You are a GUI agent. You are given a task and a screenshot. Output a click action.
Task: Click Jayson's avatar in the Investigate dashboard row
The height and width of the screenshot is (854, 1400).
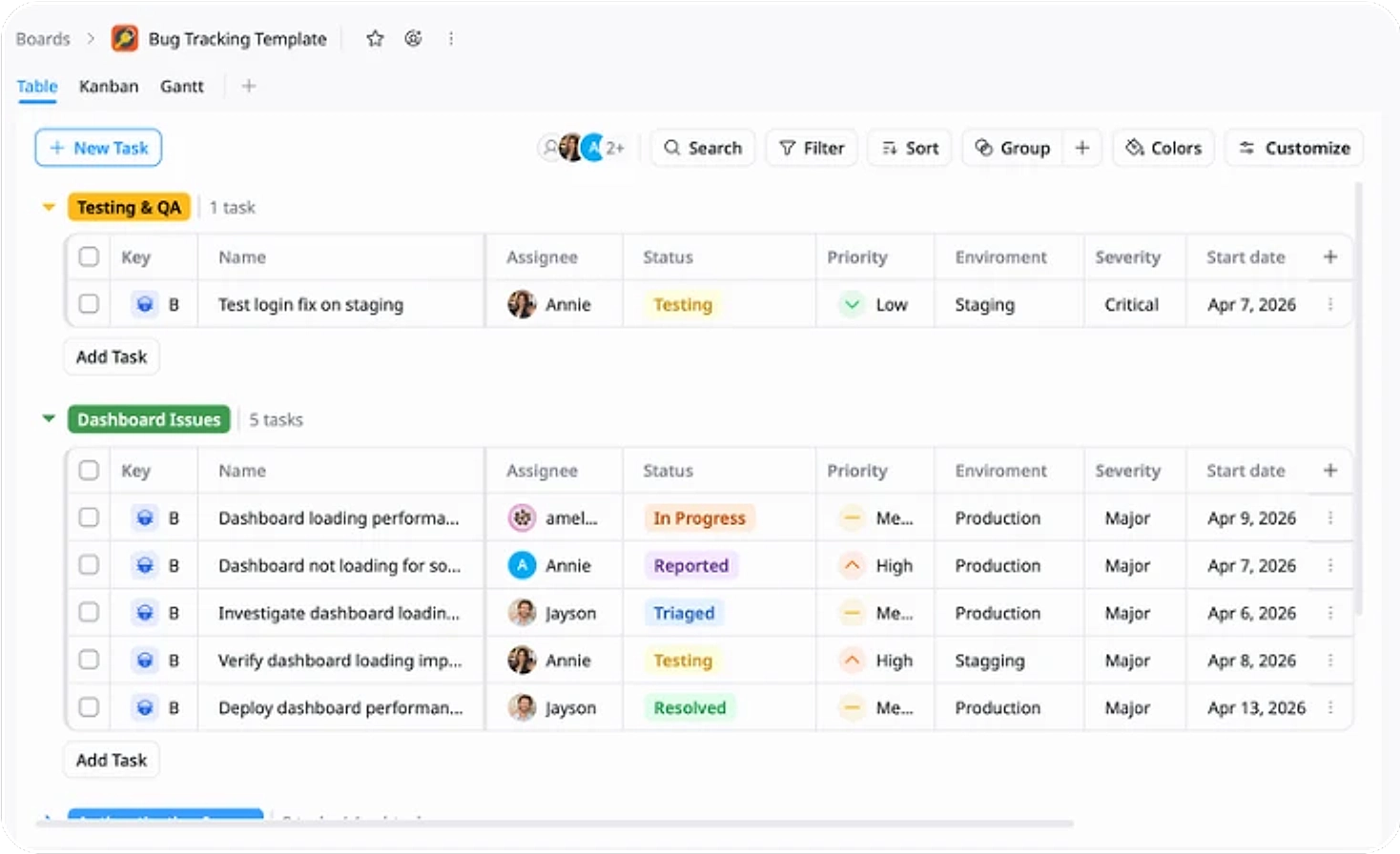[522, 612]
